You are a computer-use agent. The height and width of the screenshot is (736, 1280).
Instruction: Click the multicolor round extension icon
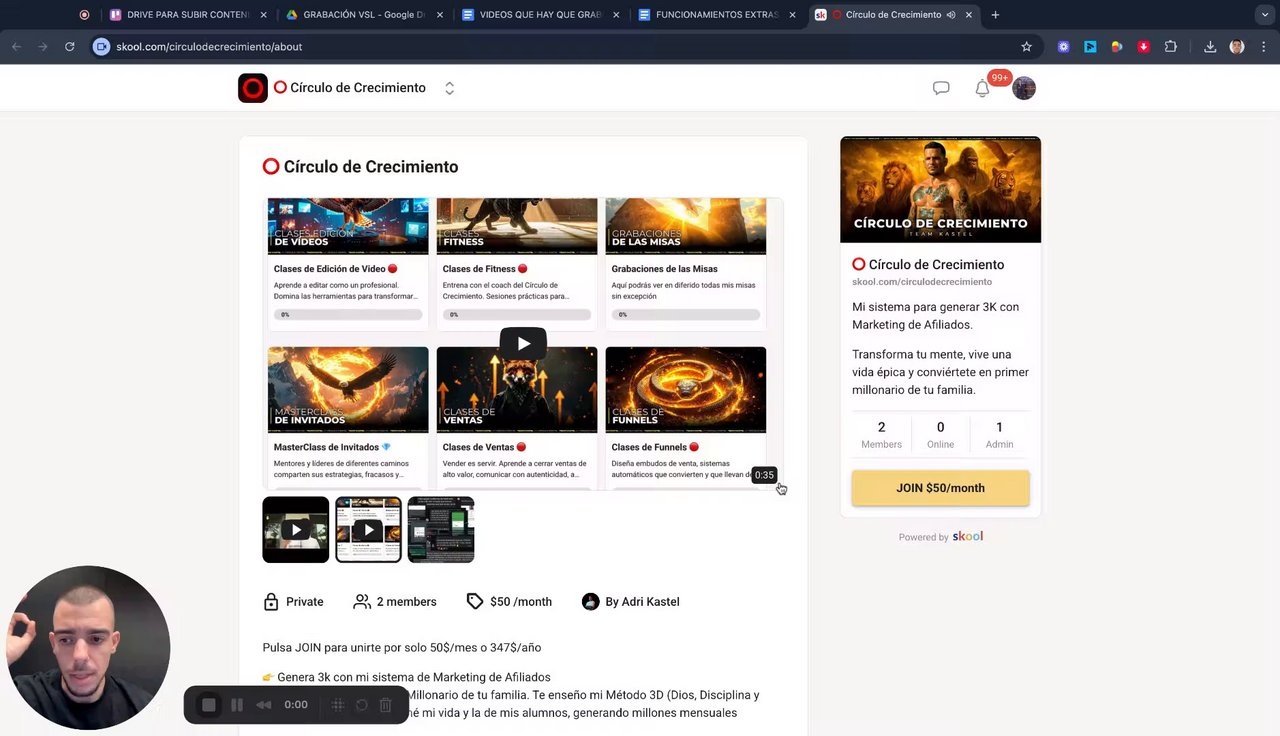coord(1116,46)
